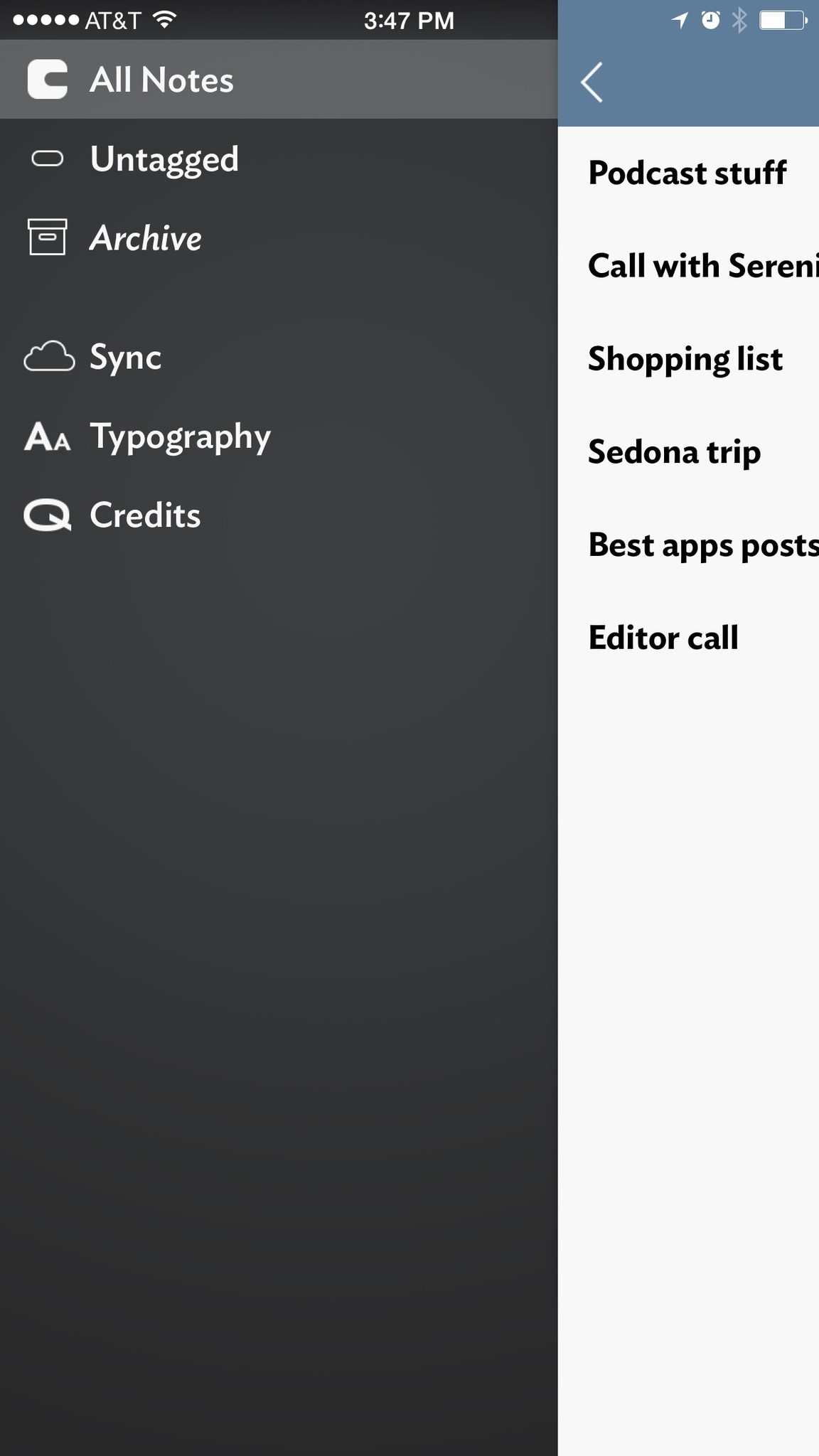Open the Editor call note
The height and width of the screenshot is (1456, 819).
click(x=663, y=638)
